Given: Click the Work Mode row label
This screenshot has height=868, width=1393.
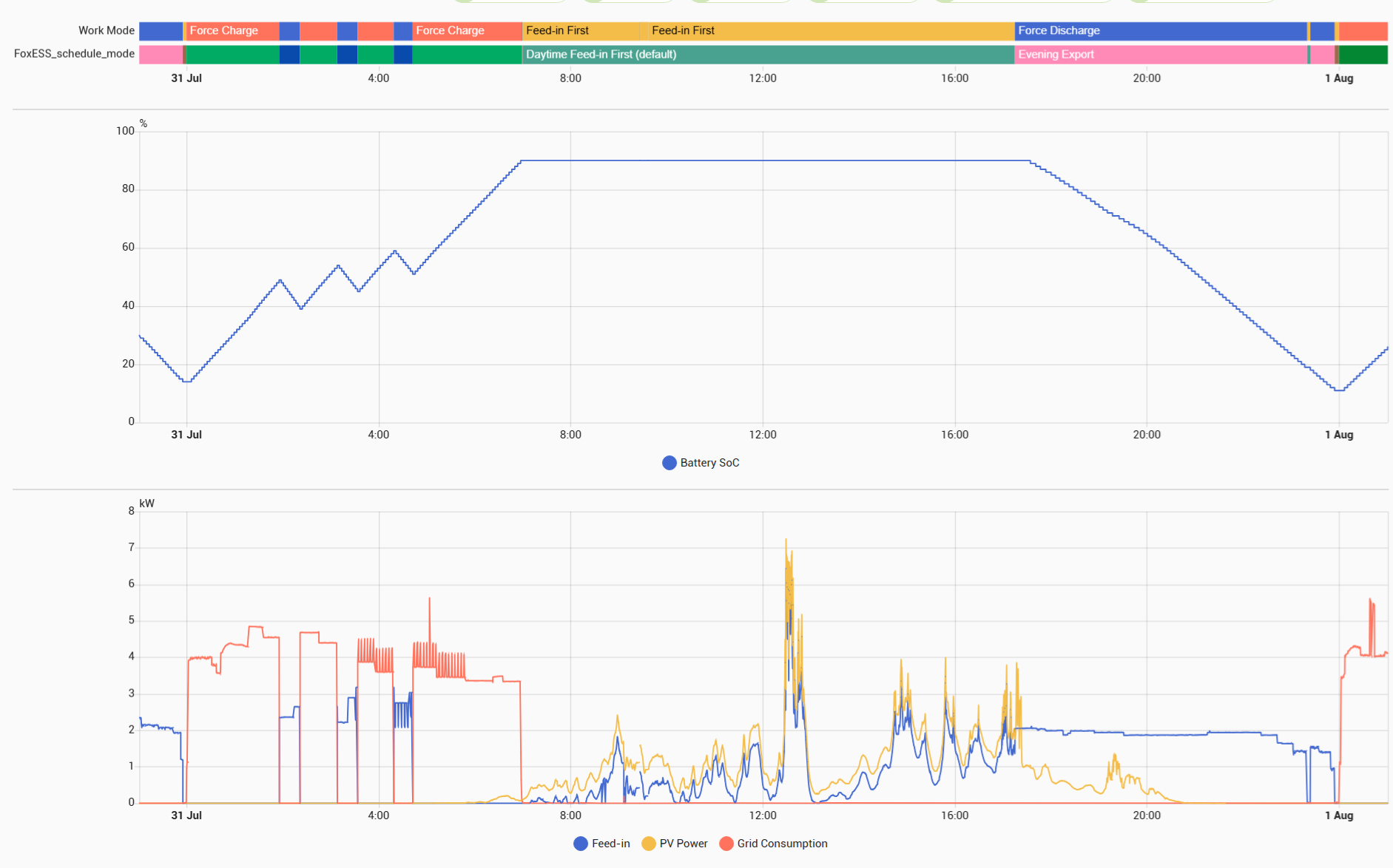Looking at the screenshot, I should pos(107,31).
